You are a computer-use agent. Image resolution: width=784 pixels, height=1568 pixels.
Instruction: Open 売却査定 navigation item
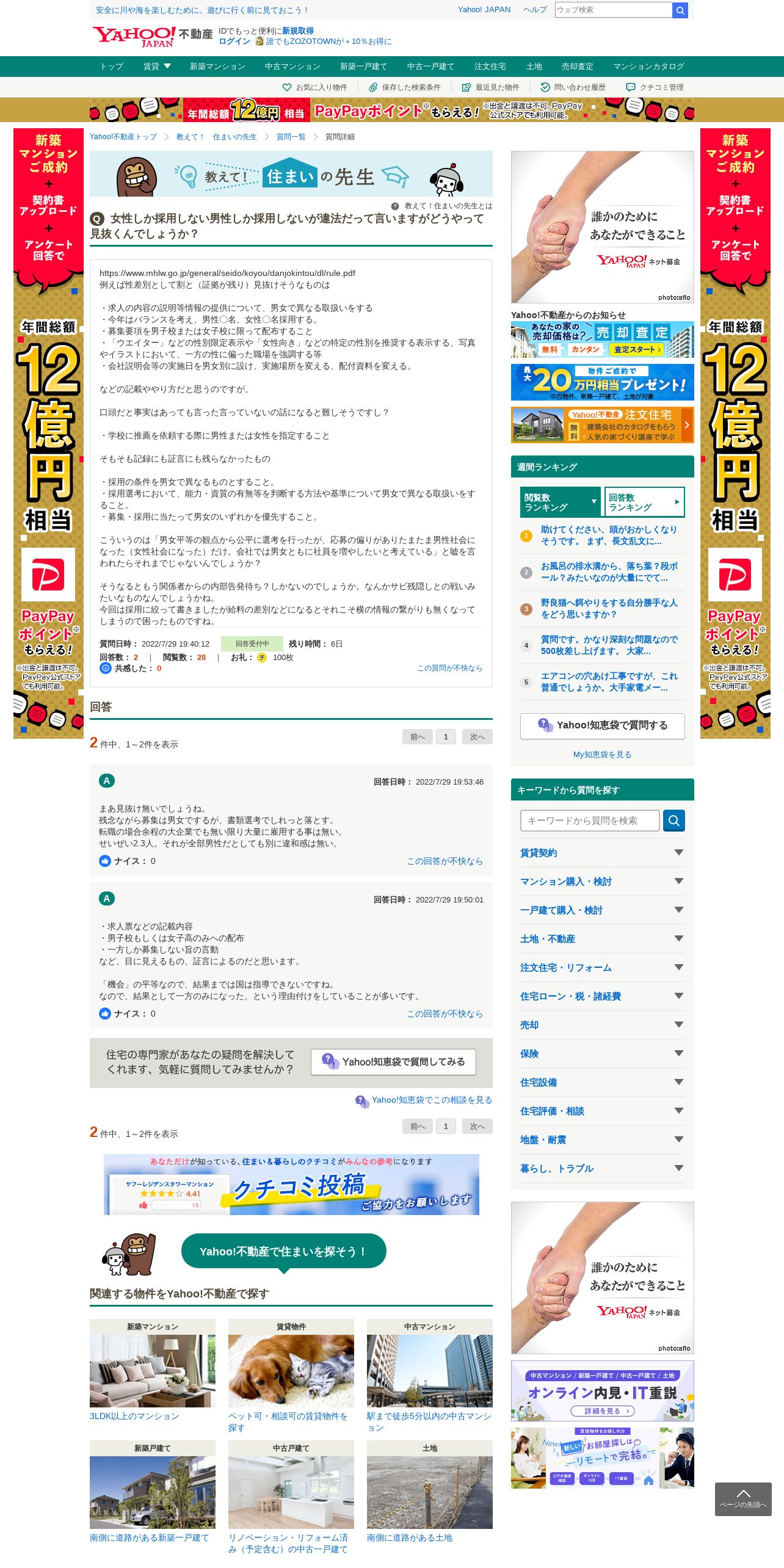(578, 67)
